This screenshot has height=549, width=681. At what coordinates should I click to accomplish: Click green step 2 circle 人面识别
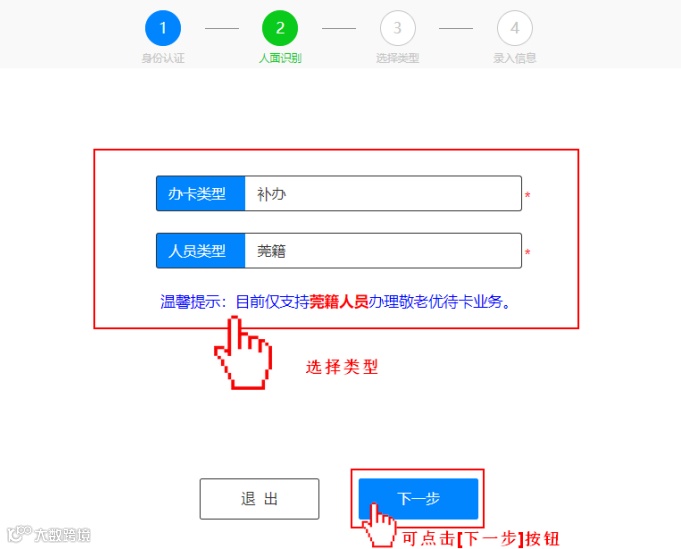(280, 28)
